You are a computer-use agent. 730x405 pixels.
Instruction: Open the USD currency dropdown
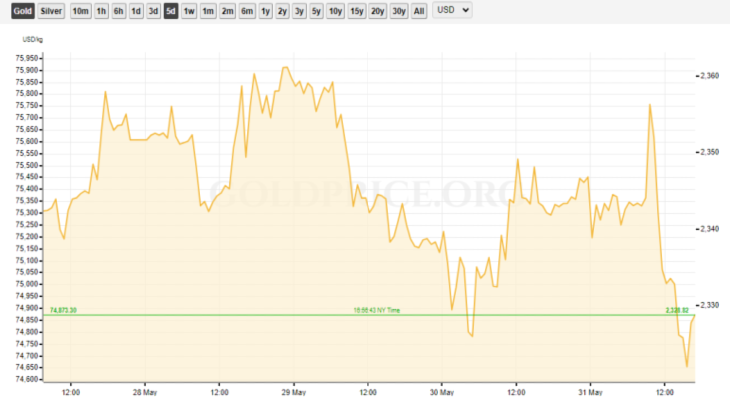coord(453,10)
